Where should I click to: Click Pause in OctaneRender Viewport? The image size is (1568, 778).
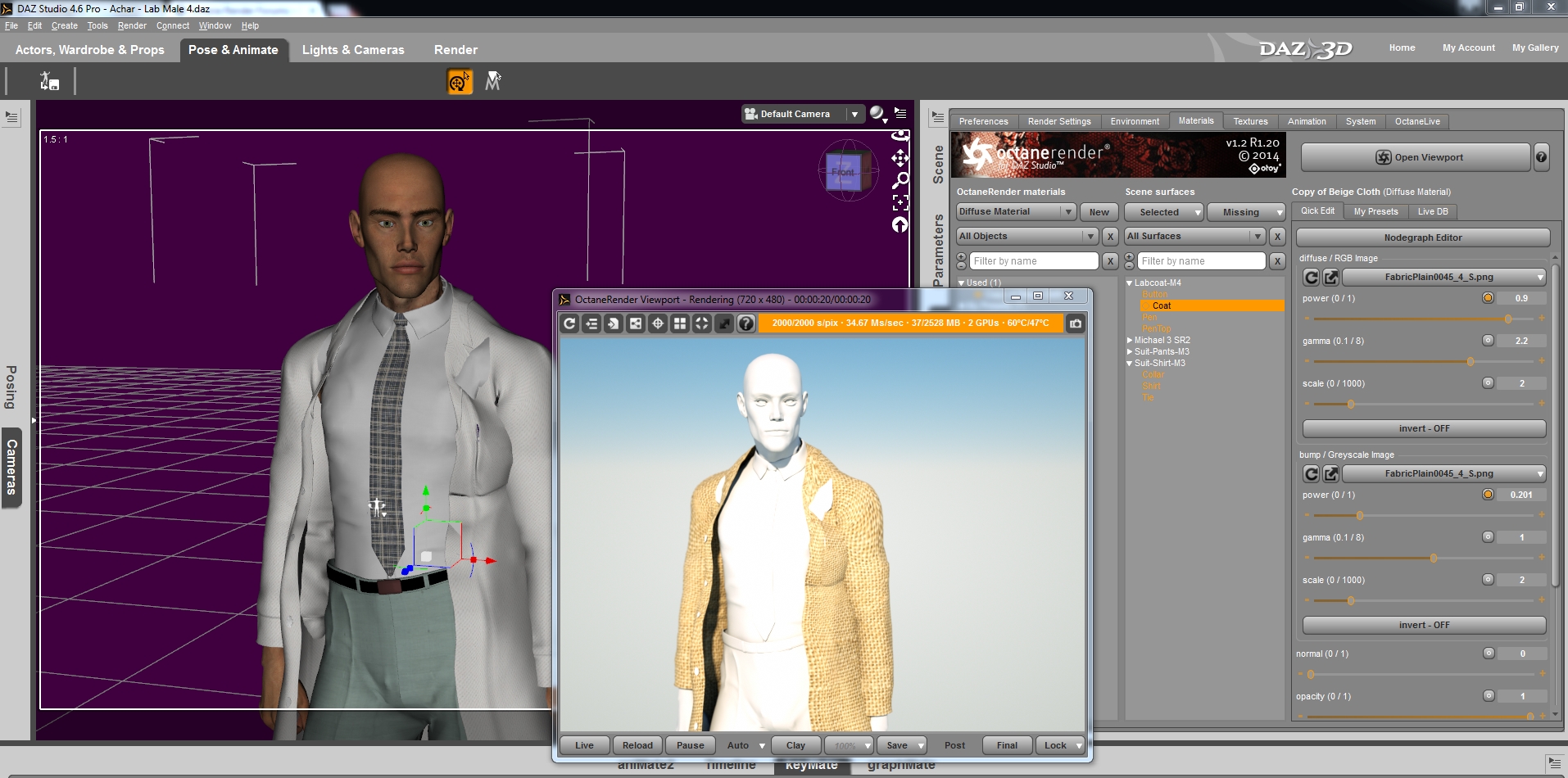click(x=690, y=745)
